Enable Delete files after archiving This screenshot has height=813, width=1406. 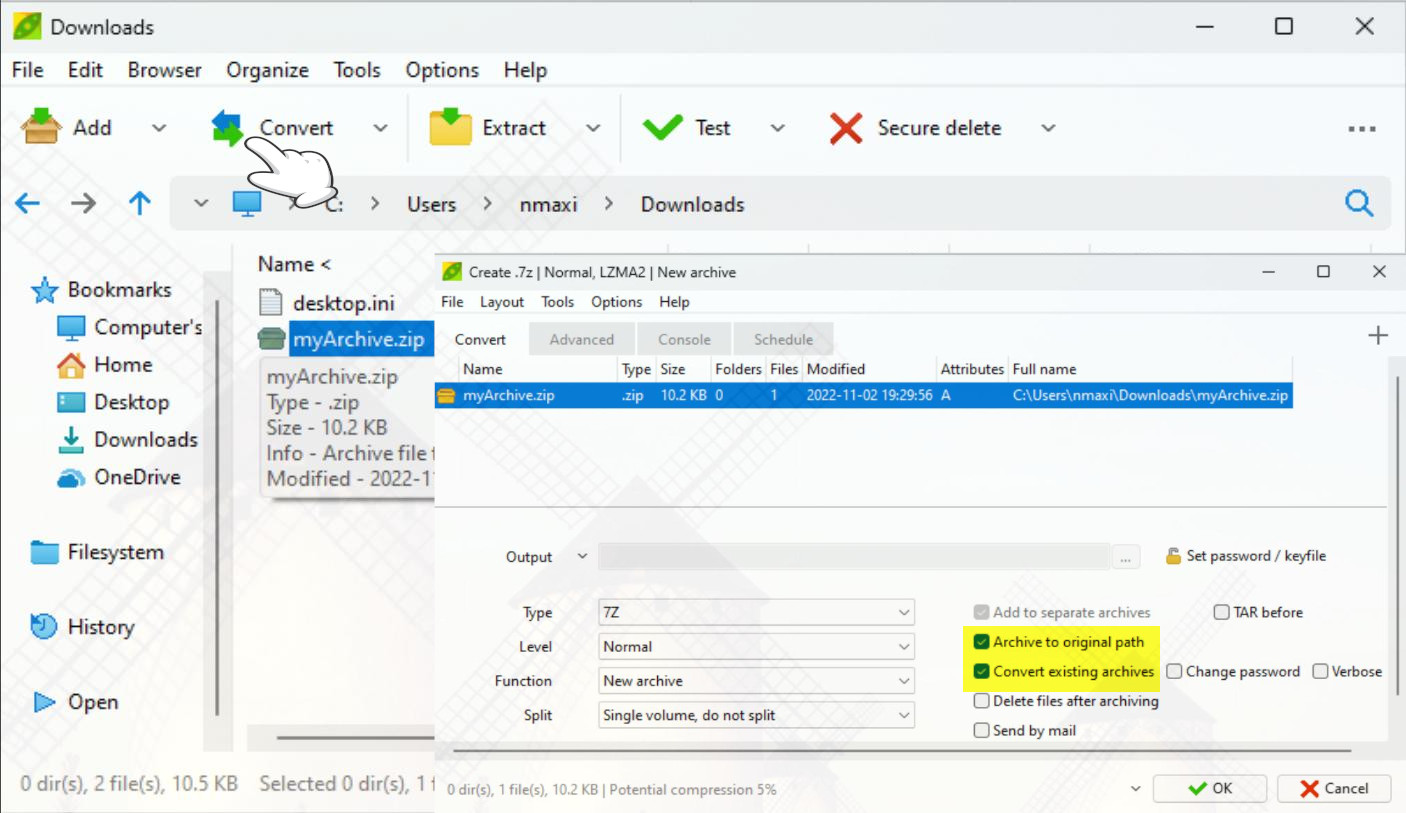pos(982,701)
